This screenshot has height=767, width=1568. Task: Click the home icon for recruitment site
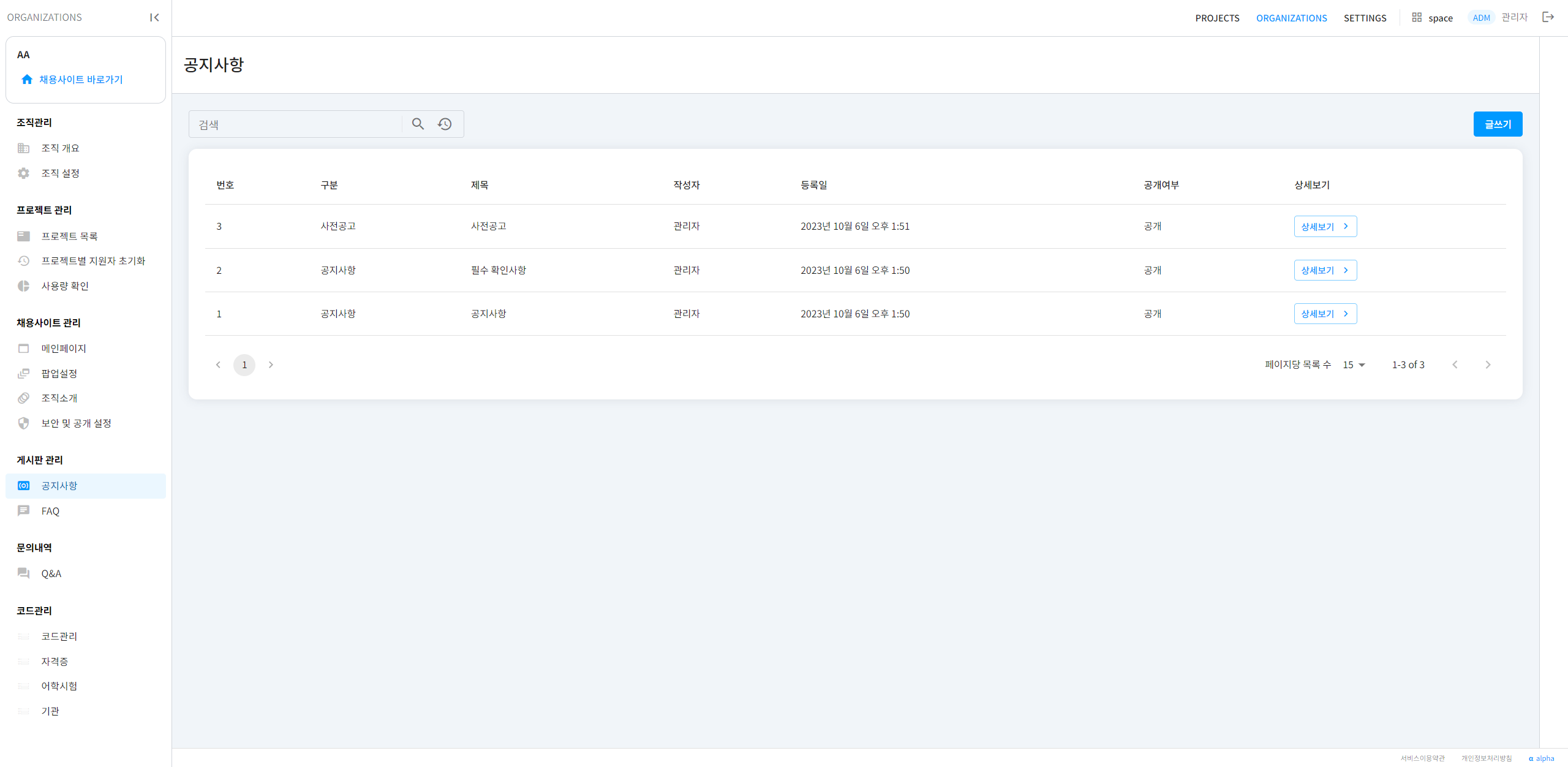[27, 80]
